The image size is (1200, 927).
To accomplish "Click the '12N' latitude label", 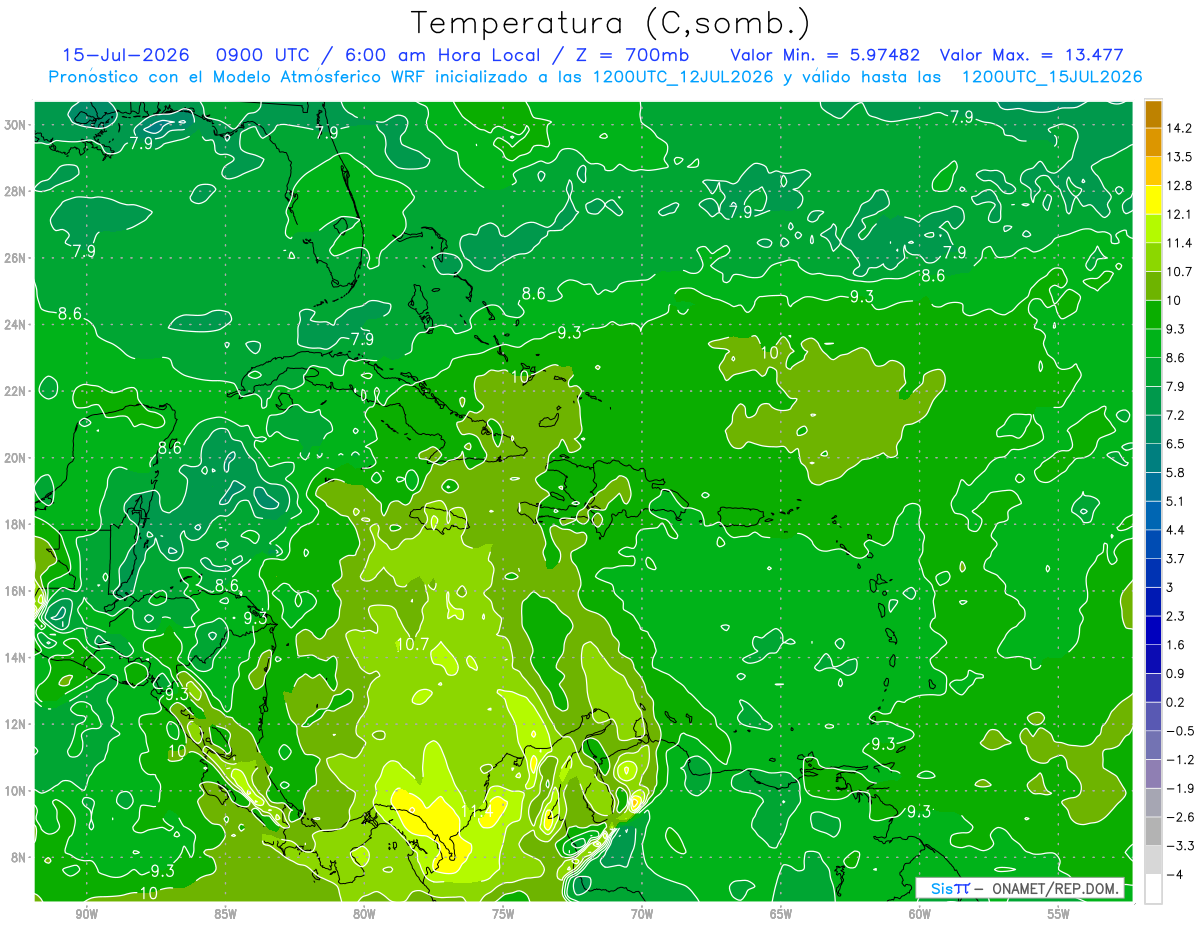I will 15,724.
